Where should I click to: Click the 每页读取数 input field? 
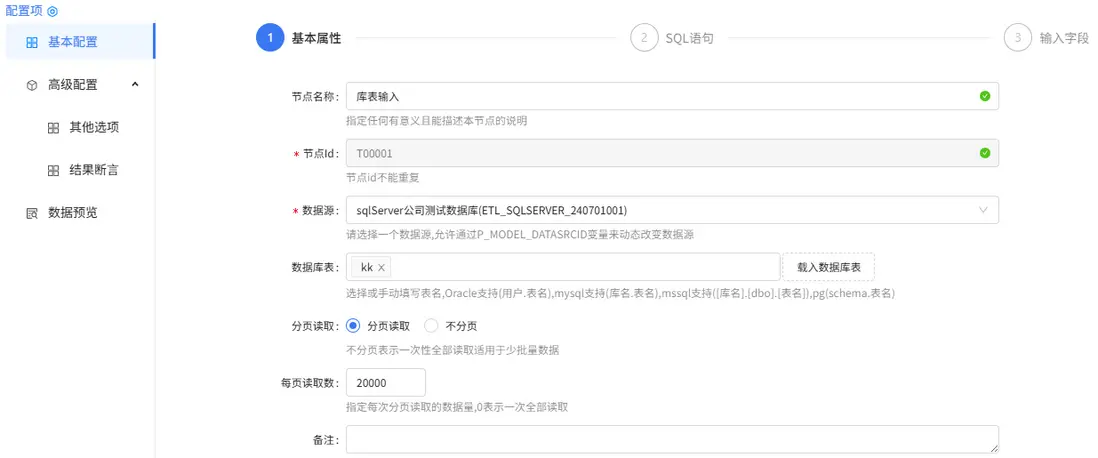(x=385, y=383)
